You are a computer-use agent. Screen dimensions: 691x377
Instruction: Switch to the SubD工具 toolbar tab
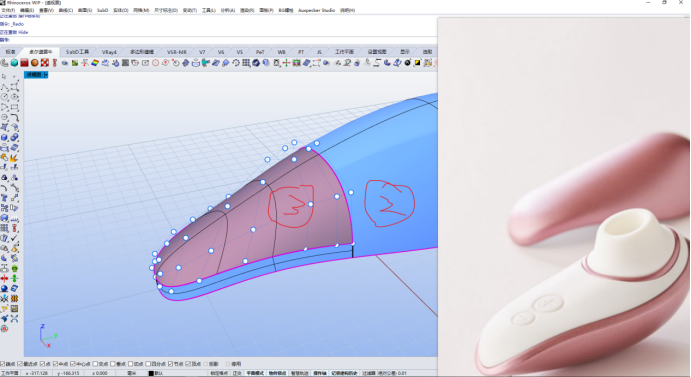[x=77, y=52]
